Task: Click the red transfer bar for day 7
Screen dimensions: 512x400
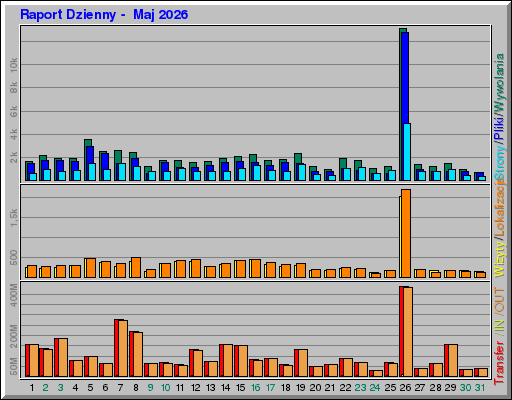Action: pos(117,348)
